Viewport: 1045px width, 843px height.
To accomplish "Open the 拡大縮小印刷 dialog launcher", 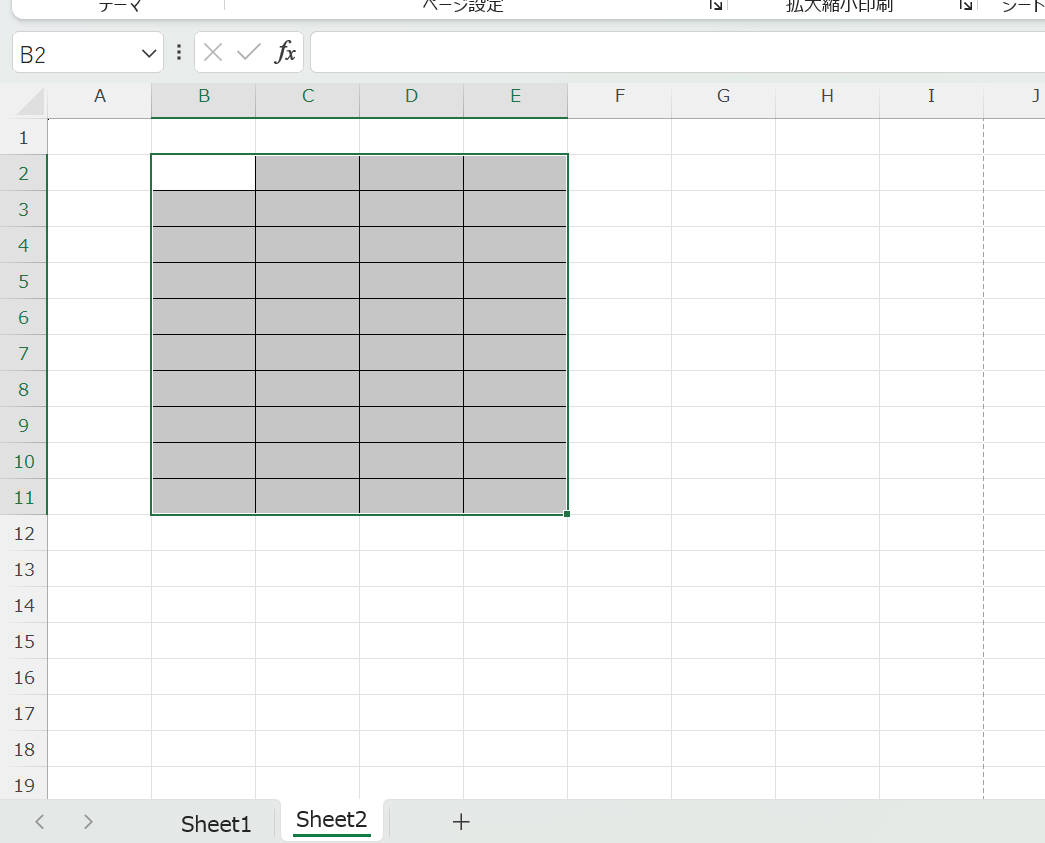I will click(966, 6).
